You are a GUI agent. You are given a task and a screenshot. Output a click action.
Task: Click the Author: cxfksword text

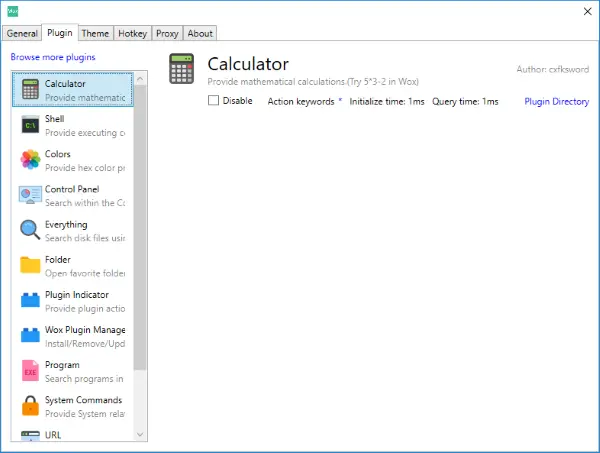click(553, 69)
